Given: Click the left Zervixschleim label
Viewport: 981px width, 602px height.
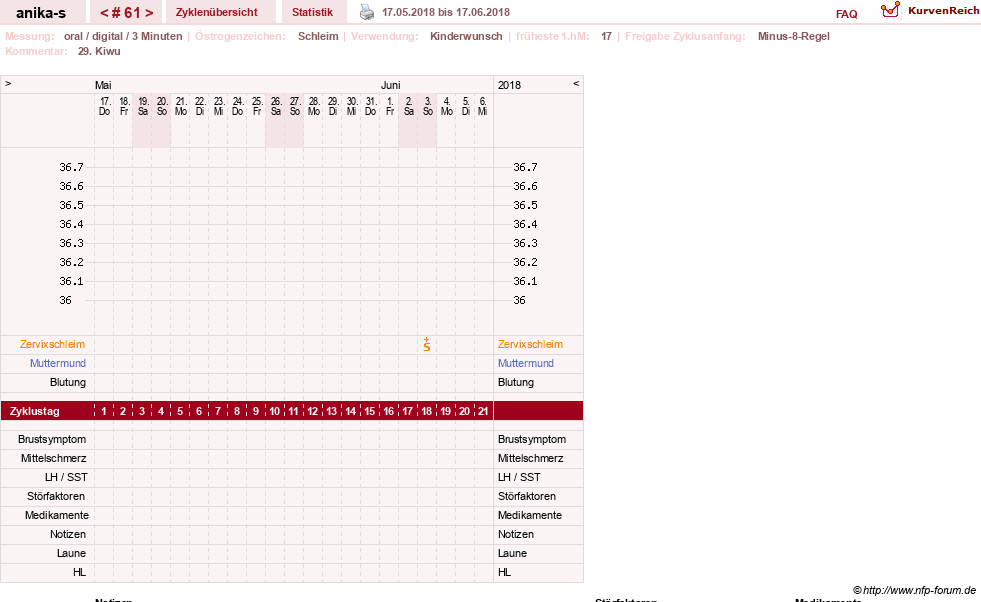Looking at the screenshot, I should pos(53,344).
